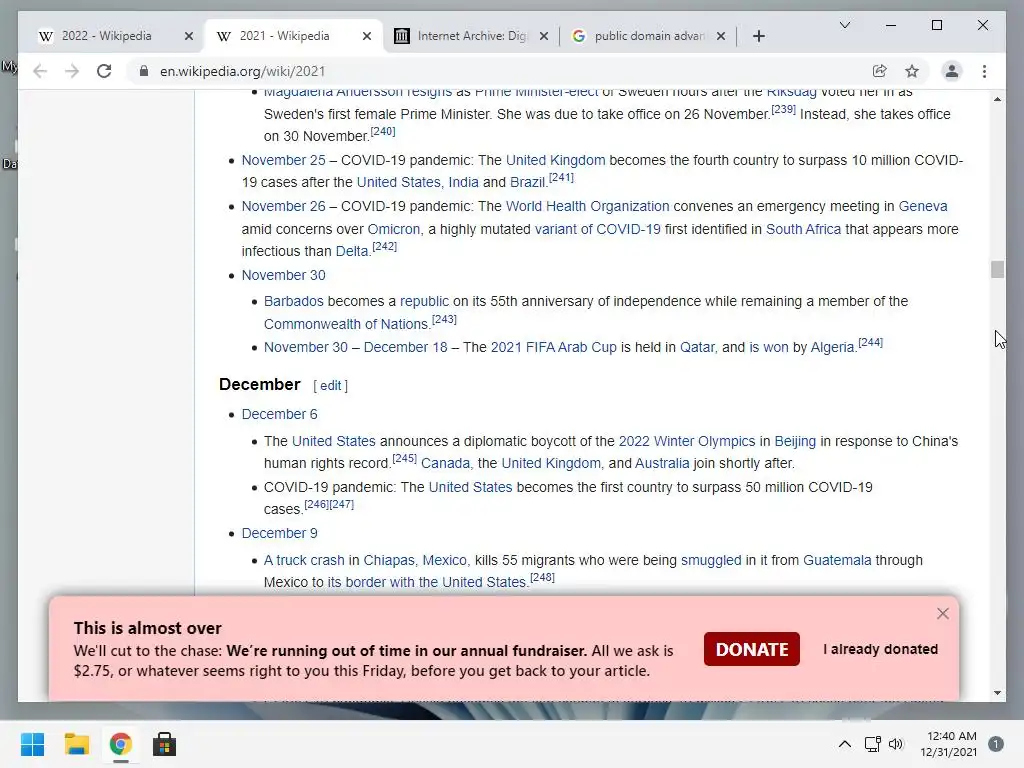Open Chrome three-dot menu
Image resolution: width=1024 pixels, height=768 pixels.
[x=984, y=71]
